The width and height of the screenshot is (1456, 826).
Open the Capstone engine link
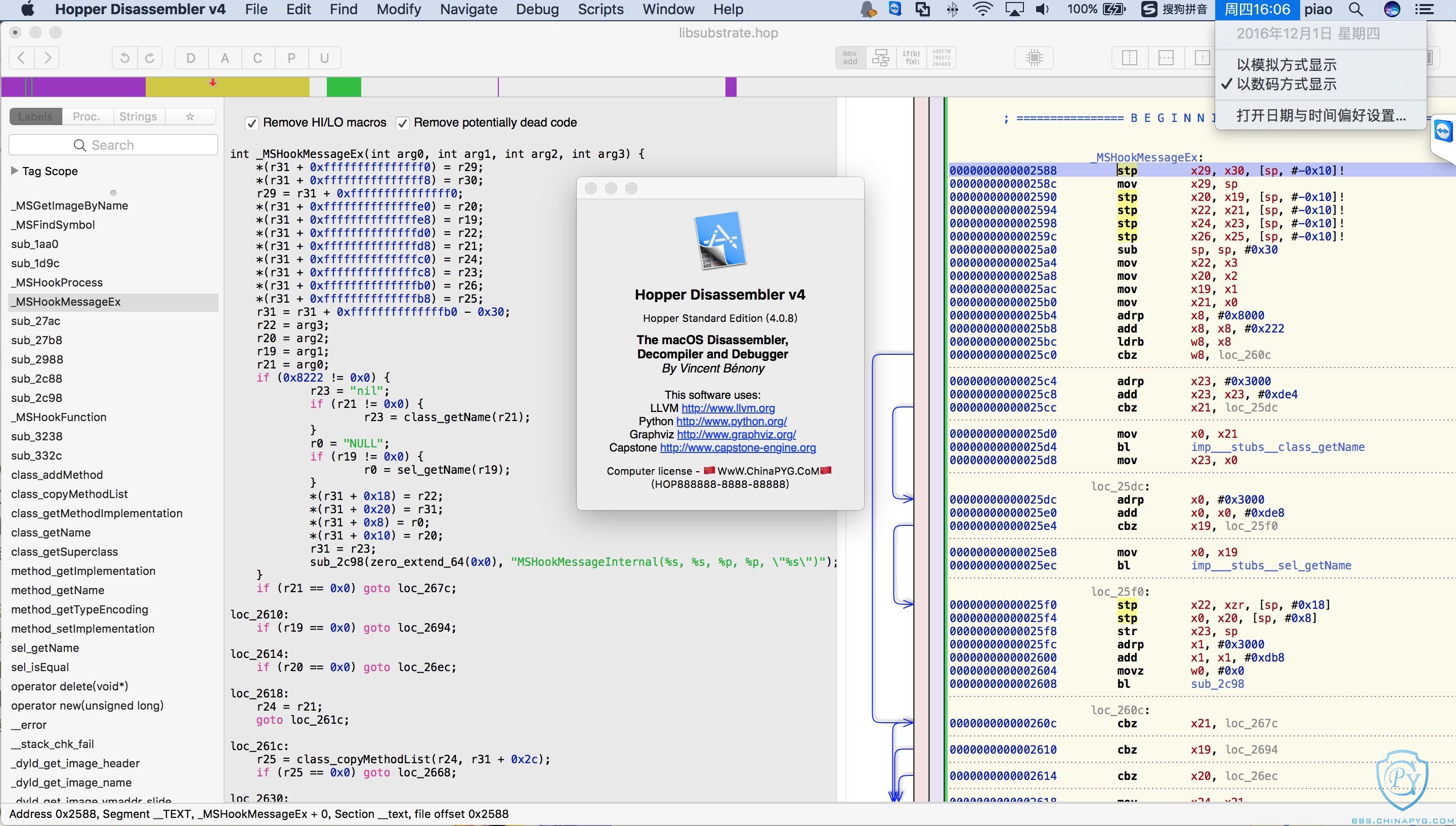(x=738, y=447)
